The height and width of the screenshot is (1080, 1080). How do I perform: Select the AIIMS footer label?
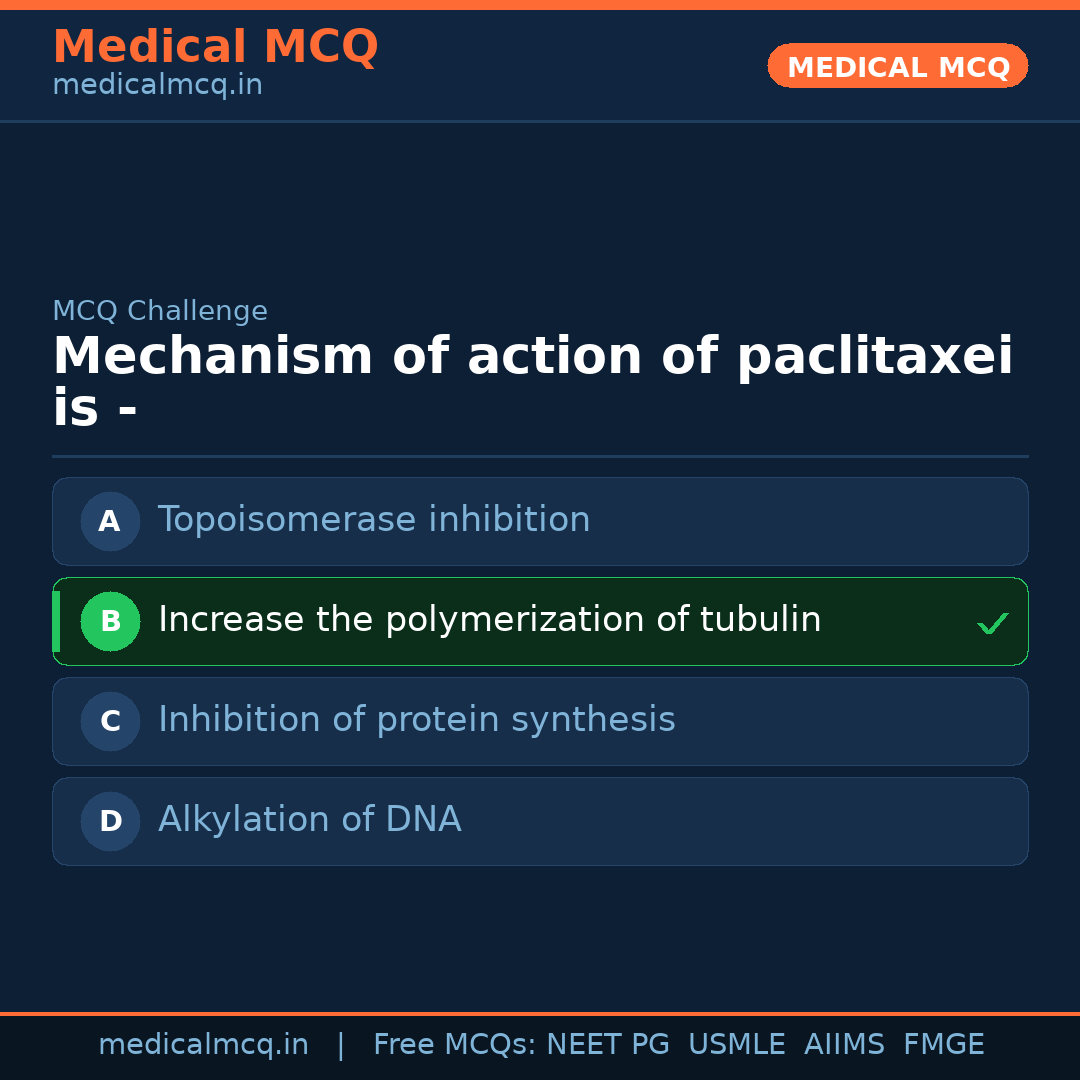tap(844, 1045)
